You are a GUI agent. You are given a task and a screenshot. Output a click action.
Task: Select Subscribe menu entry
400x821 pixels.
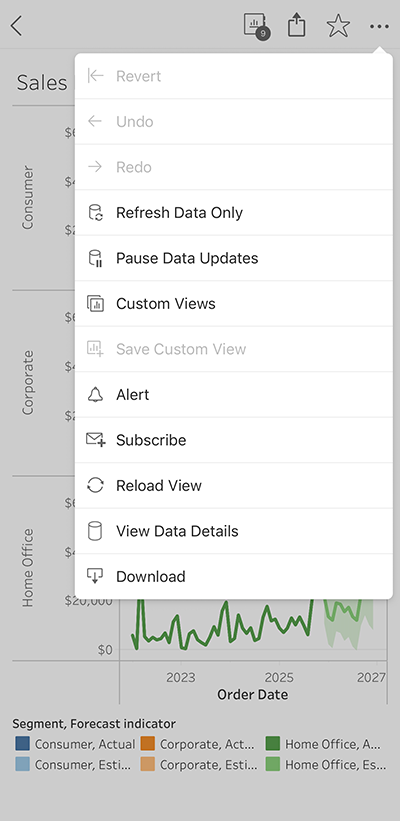click(234, 440)
